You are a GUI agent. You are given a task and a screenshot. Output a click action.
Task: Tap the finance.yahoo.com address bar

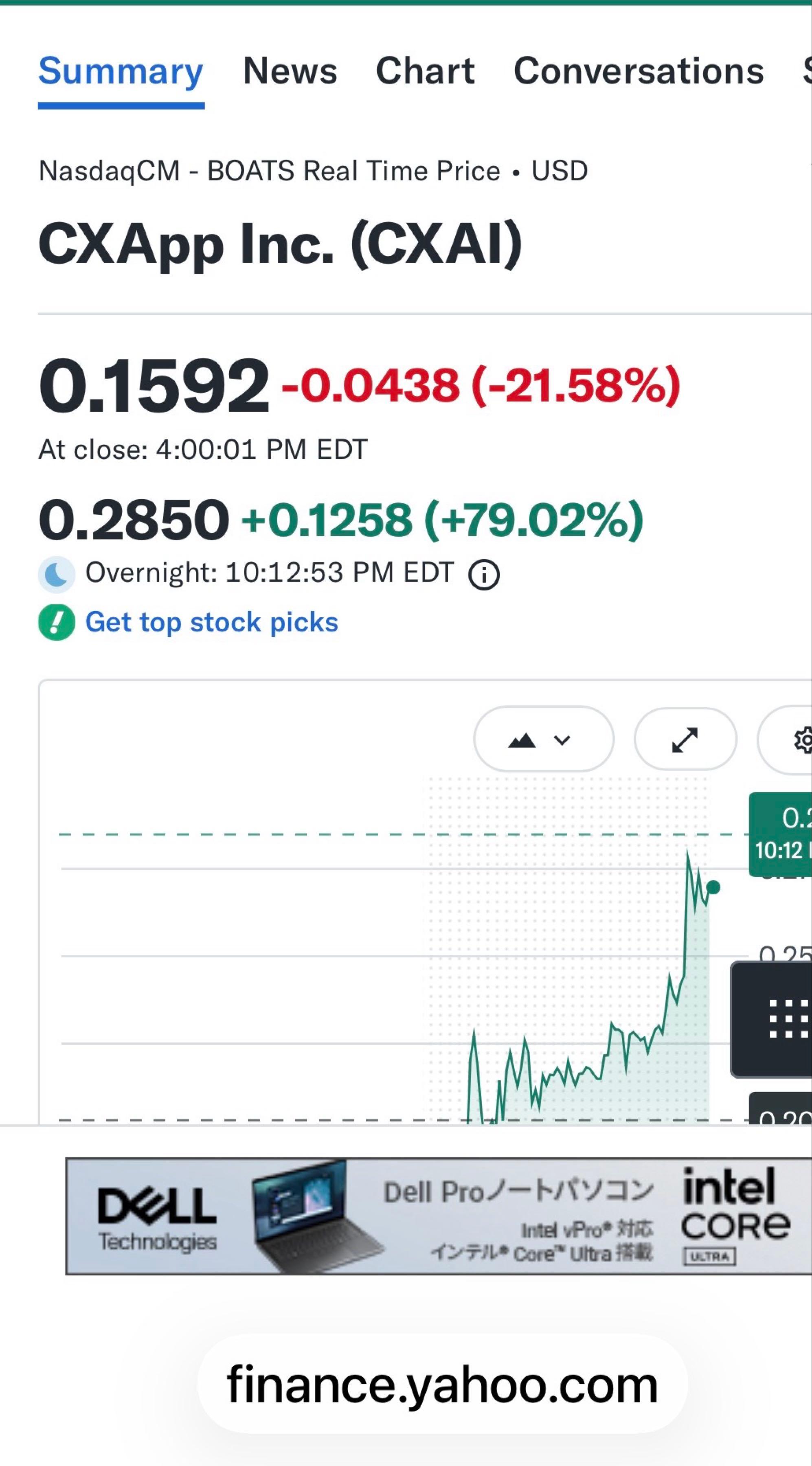[x=442, y=1383]
